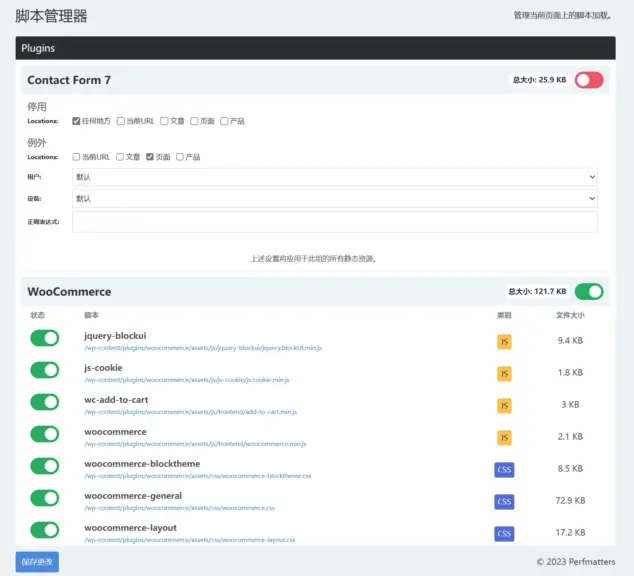
Task: Toggle the Contact Form 7 plugin switch
Action: pos(589,80)
